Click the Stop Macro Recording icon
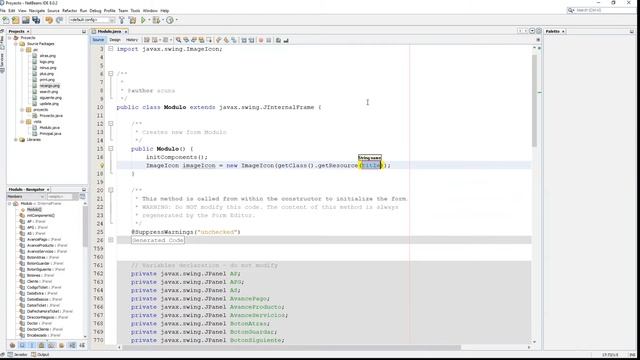This screenshot has height=360, width=640. tap(269, 40)
